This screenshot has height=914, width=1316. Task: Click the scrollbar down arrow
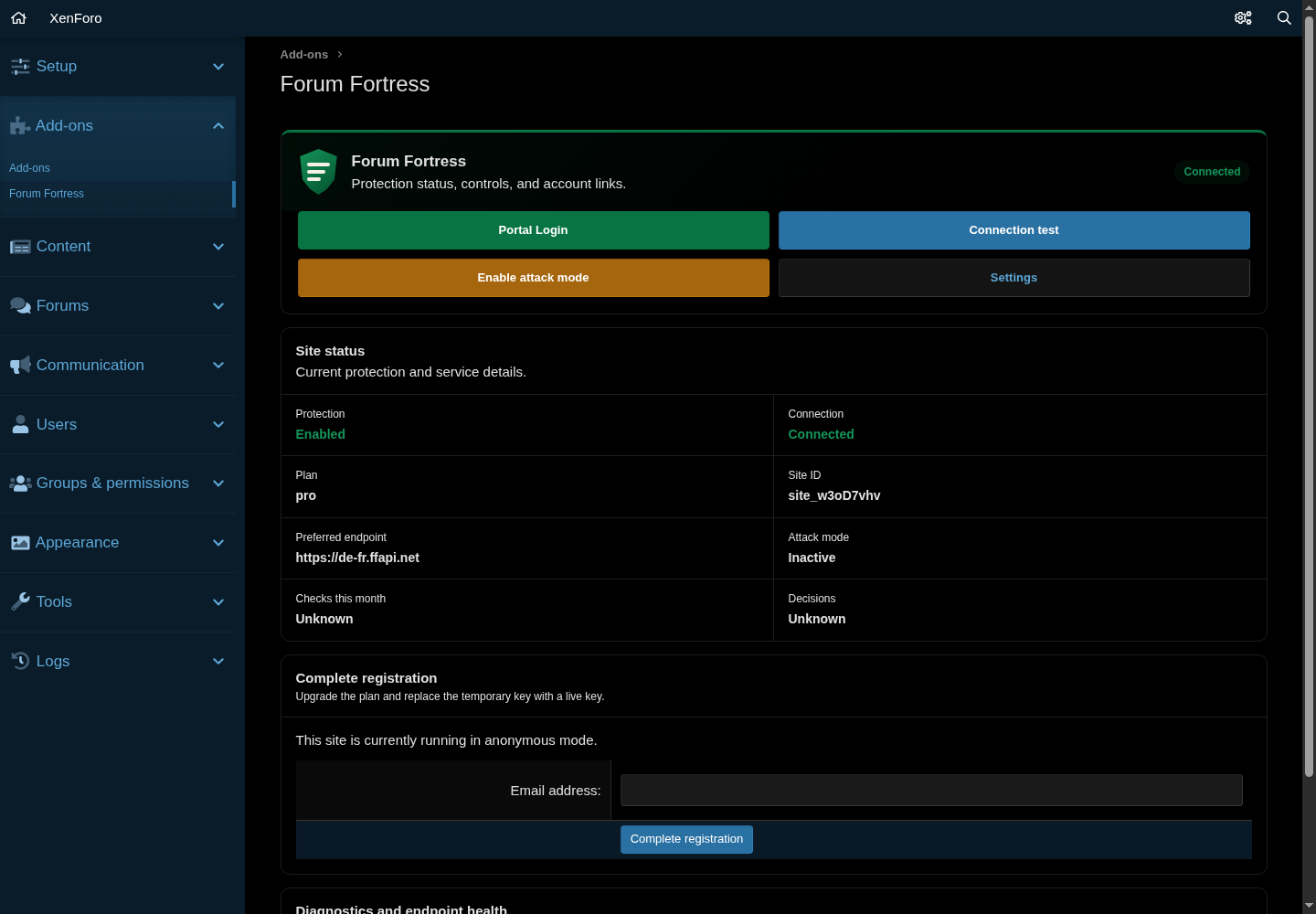click(1309, 907)
